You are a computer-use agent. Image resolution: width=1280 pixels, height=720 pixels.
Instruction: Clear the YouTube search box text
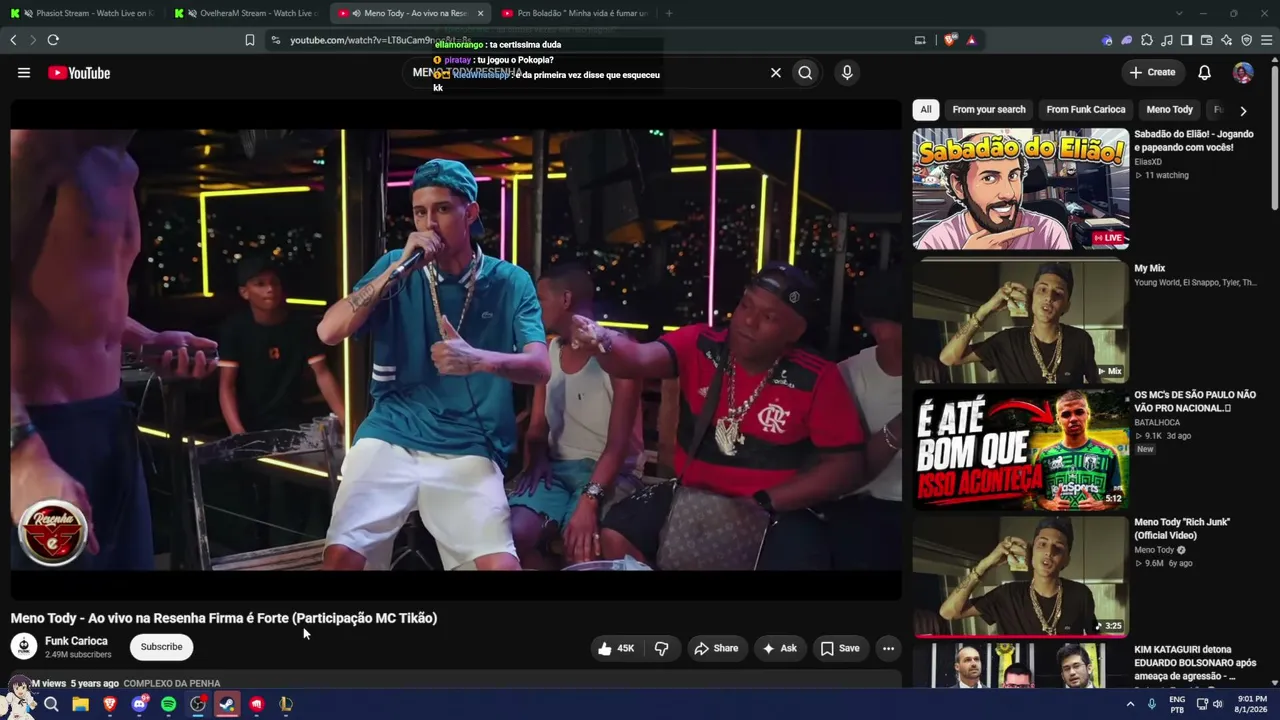pyautogui.click(x=775, y=73)
